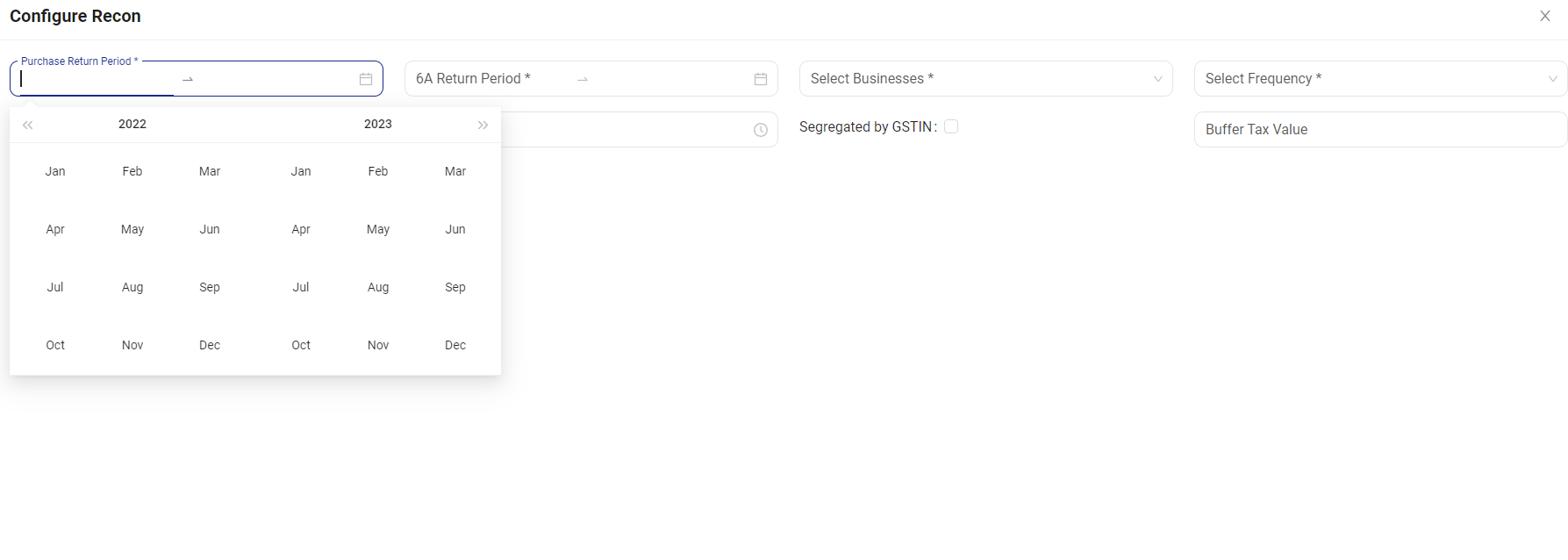Viewport: 1568px width, 560px height.
Task: Select Feb in the 2023 calendar
Action: tap(378, 171)
